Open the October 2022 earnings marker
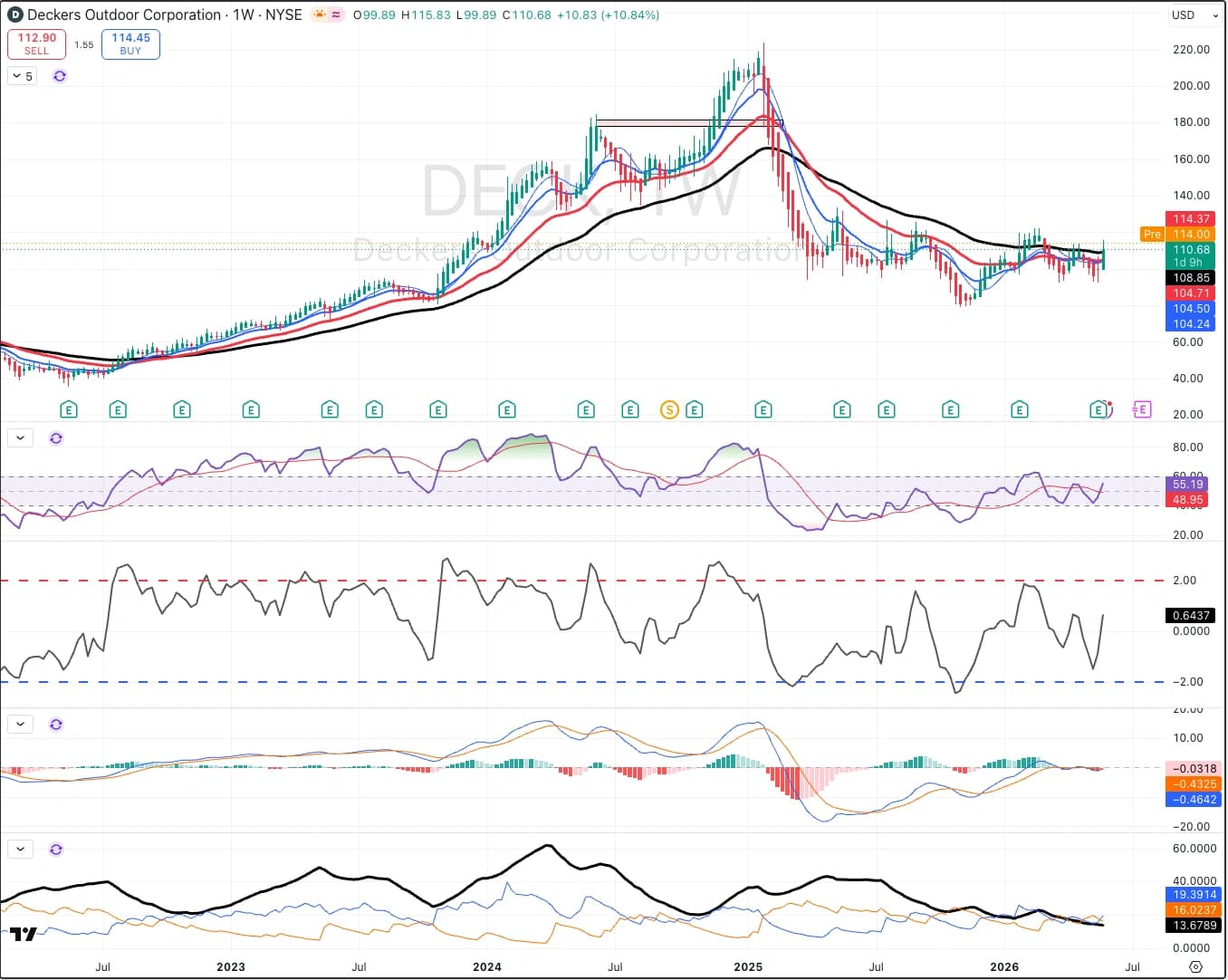 (182, 410)
